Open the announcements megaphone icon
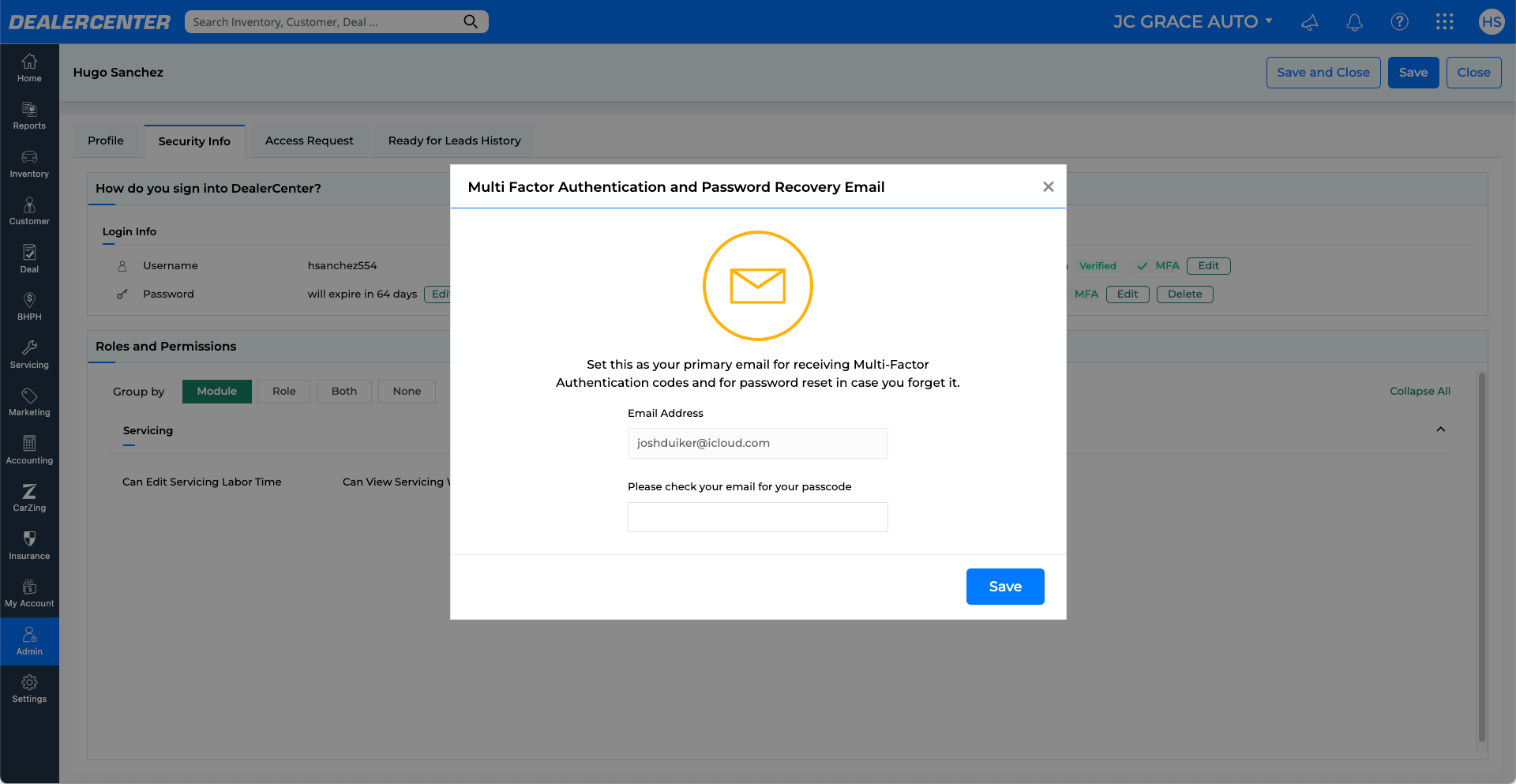The width and height of the screenshot is (1516, 784). click(x=1310, y=22)
